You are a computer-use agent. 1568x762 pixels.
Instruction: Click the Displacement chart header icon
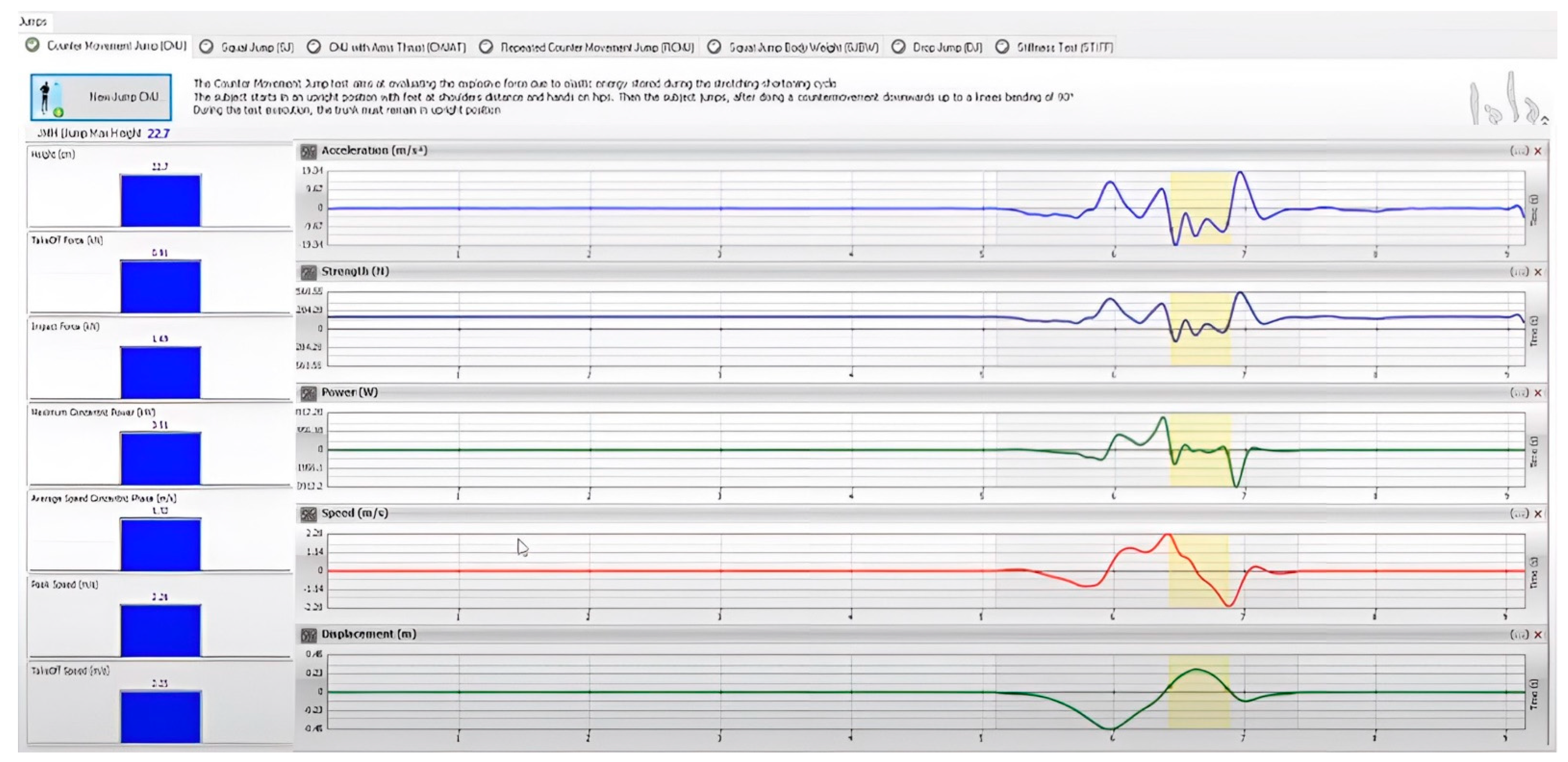[308, 635]
